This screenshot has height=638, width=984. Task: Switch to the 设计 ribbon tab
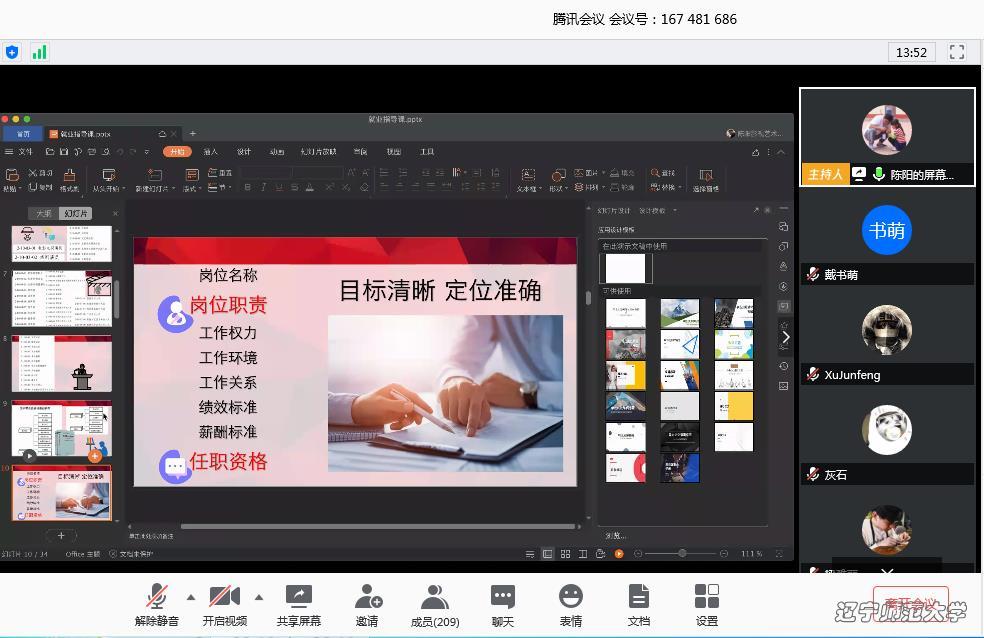pyautogui.click(x=243, y=152)
